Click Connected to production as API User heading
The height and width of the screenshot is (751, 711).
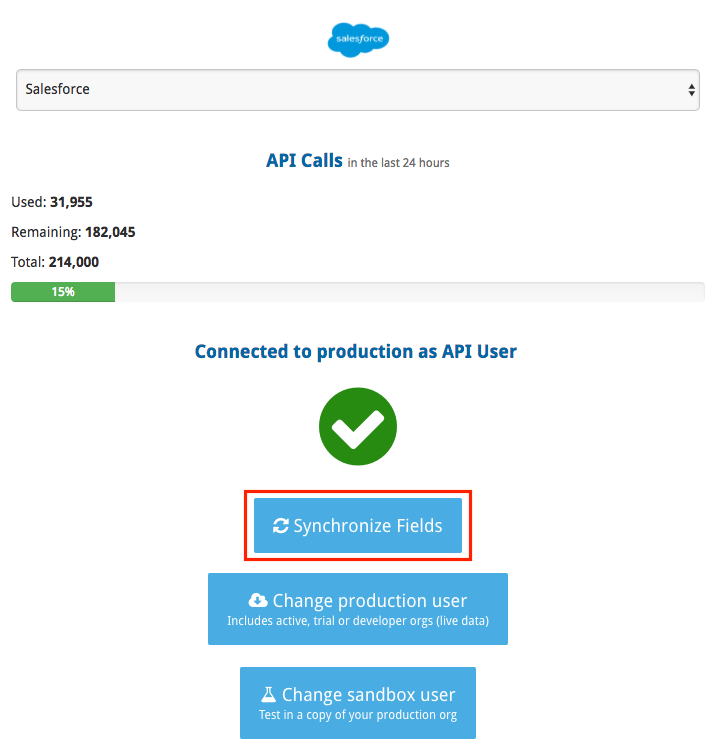[356, 352]
